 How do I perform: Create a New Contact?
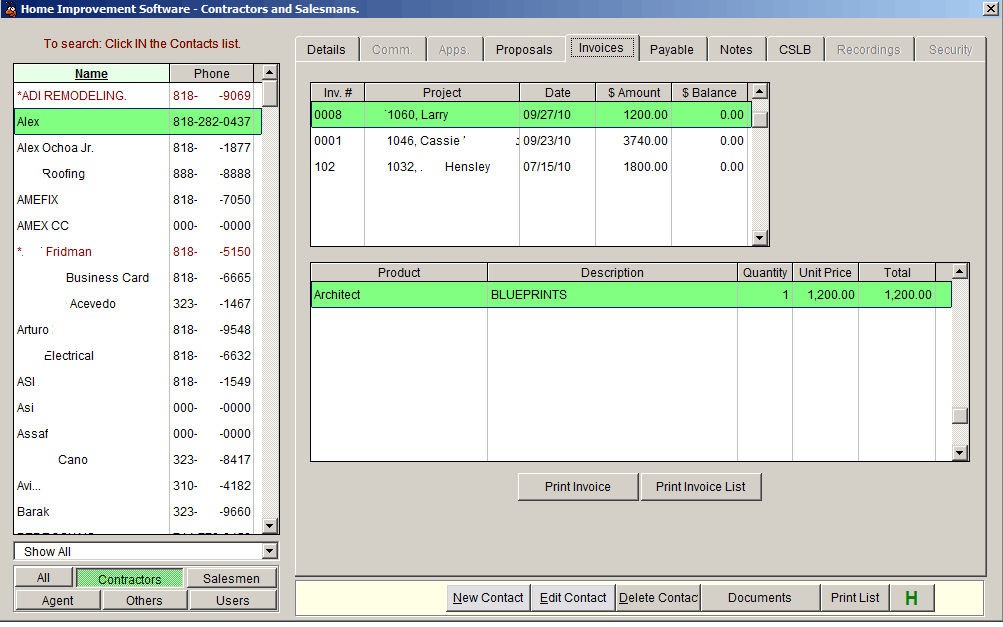(x=488, y=598)
